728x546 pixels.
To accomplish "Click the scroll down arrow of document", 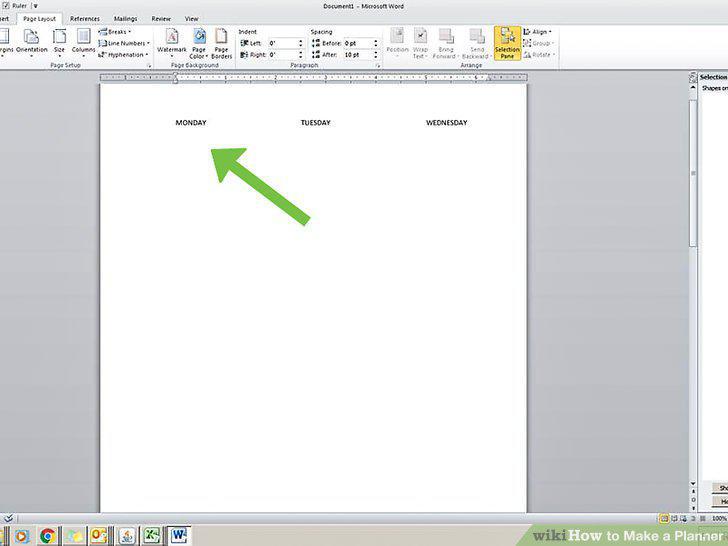I will 693,483.
